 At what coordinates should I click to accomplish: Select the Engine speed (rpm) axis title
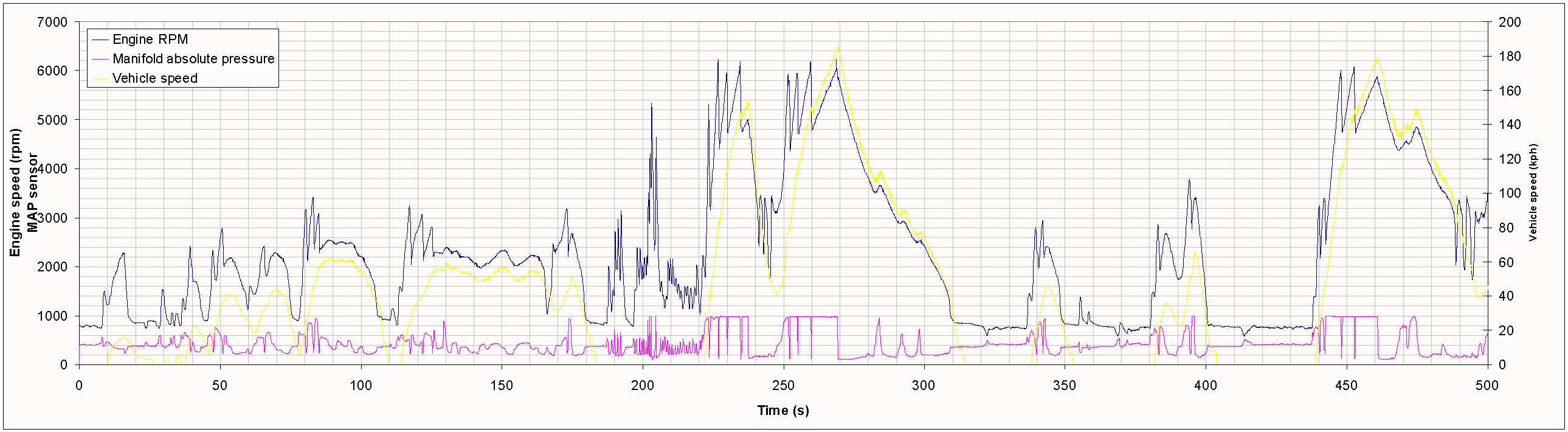click(x=15, y=192)
